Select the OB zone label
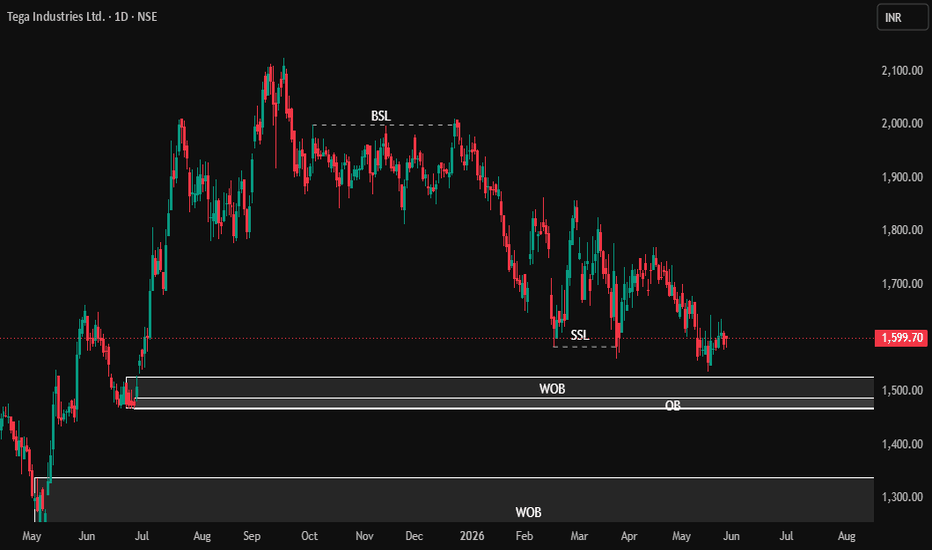This screenshot has width=932, height=550. (x=672, y=406)
